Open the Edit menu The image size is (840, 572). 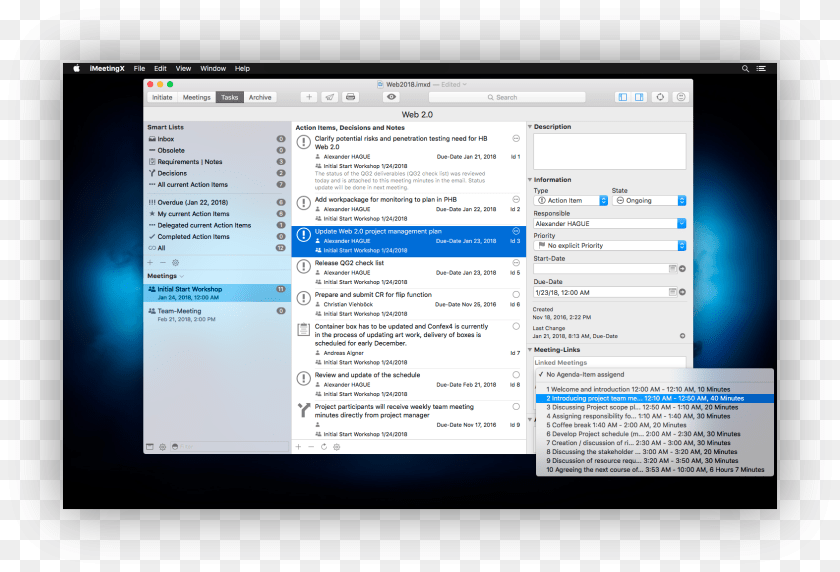point(160,69)
